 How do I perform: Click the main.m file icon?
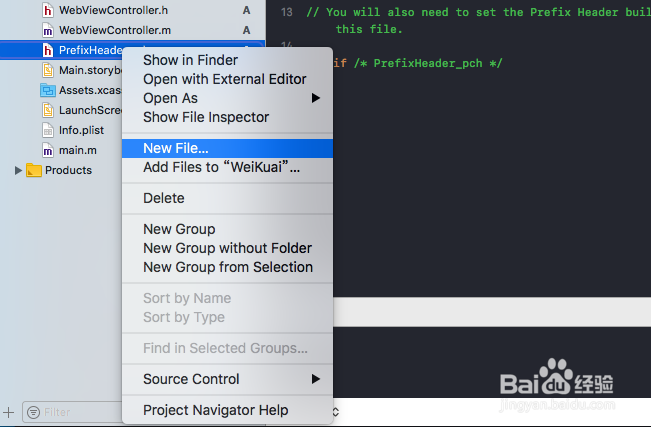[48, 150]
